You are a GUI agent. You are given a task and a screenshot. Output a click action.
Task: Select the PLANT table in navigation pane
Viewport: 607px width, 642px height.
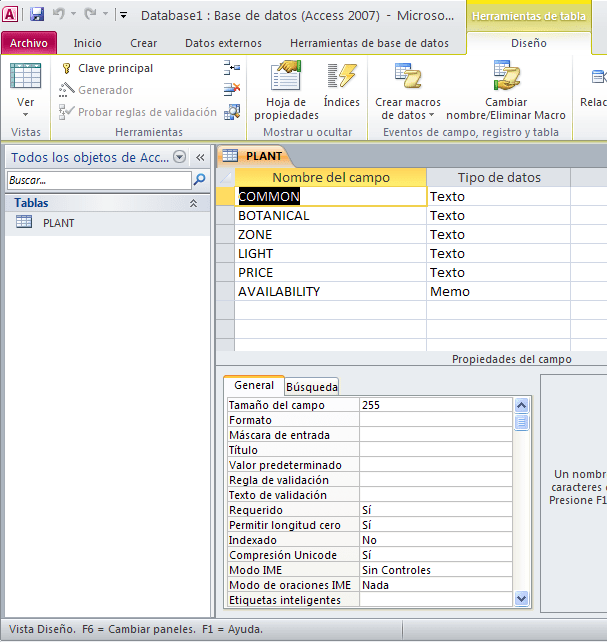pyautogui.click(x=57, y=223)
